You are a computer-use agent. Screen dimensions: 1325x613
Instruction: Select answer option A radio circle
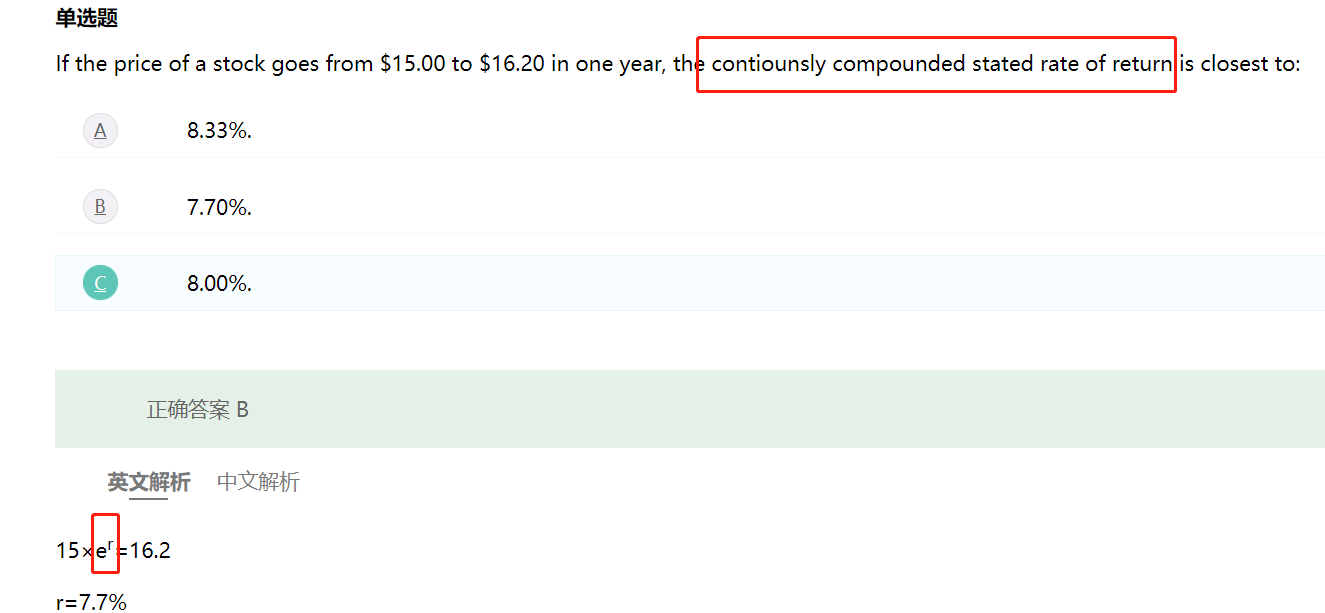[x=100, y=131]
